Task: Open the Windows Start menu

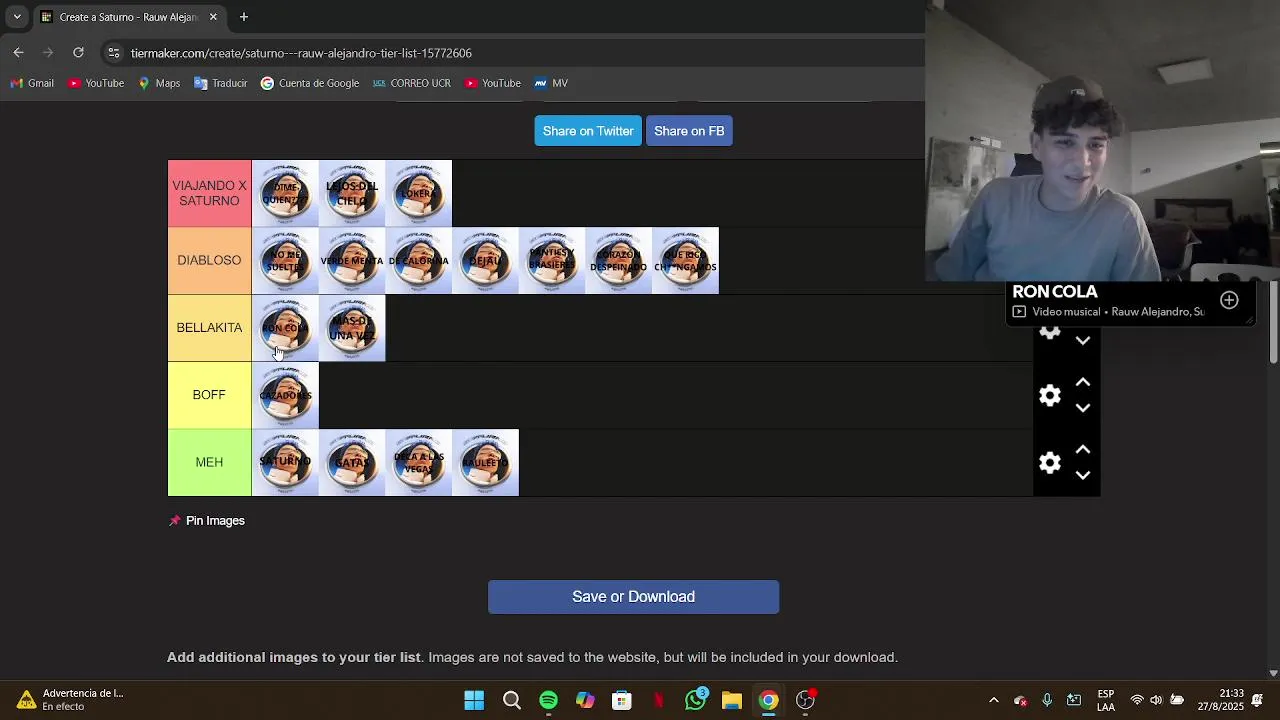Action: (474, 700)
